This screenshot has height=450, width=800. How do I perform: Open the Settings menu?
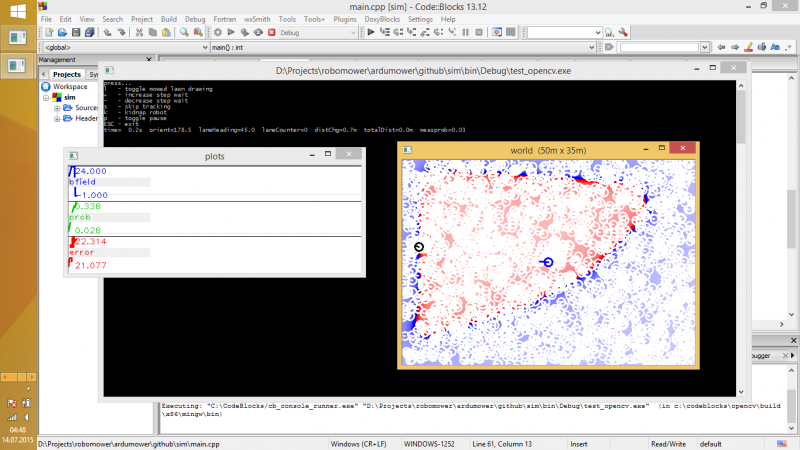(420, 19)
